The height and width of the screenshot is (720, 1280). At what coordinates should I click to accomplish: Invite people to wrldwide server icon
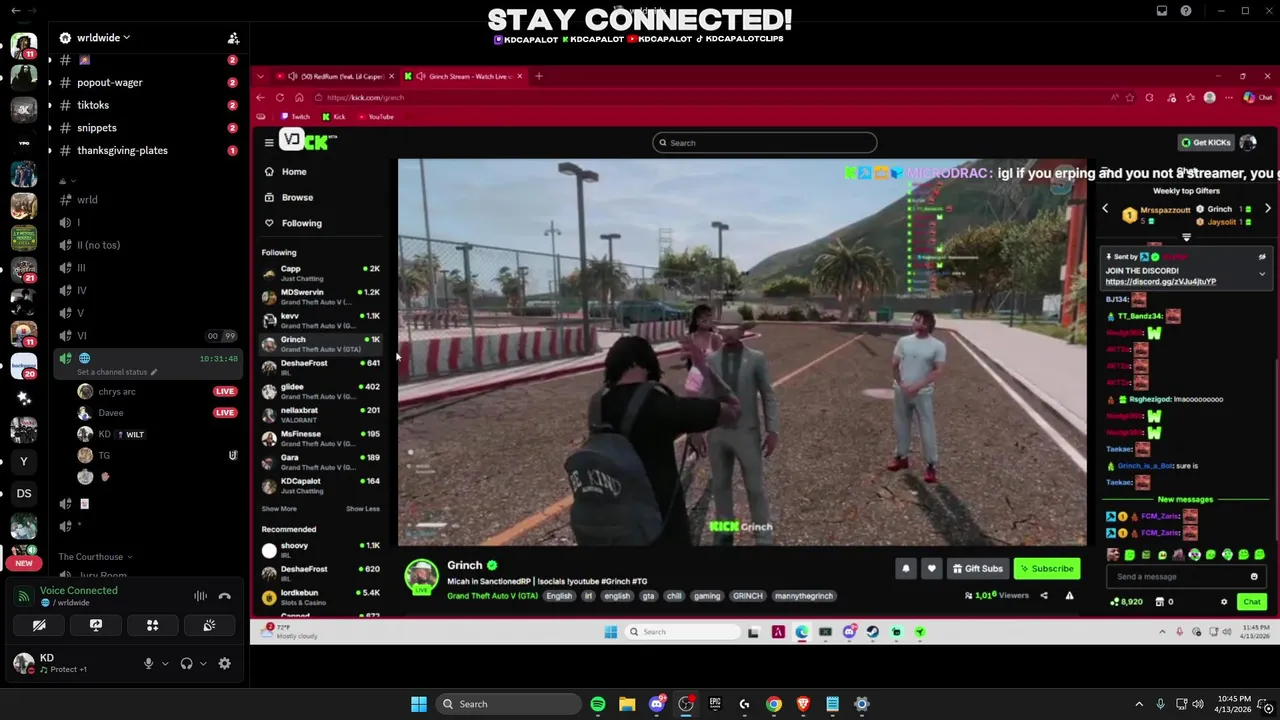233,38
